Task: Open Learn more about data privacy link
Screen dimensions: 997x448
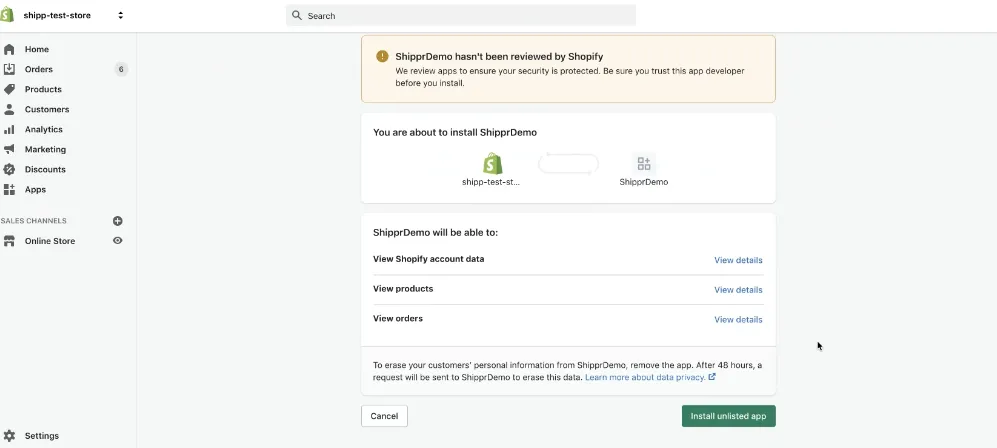Action: tap(645, 377)
